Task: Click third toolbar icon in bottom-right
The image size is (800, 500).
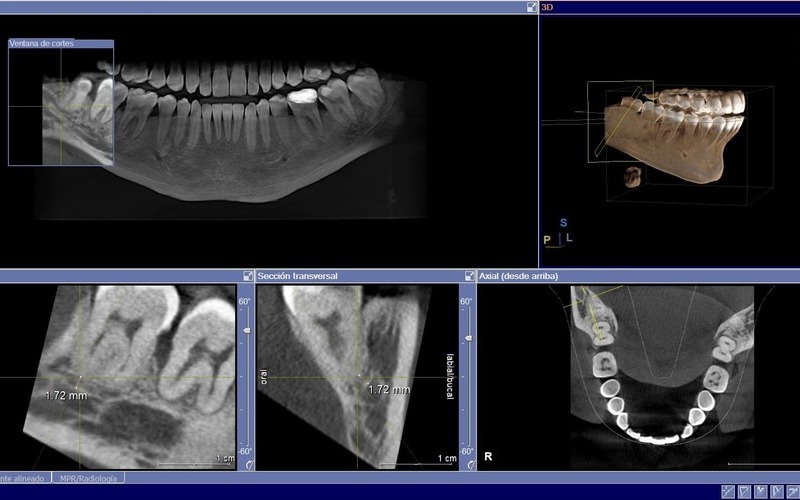Action: (x=761, y=491)
